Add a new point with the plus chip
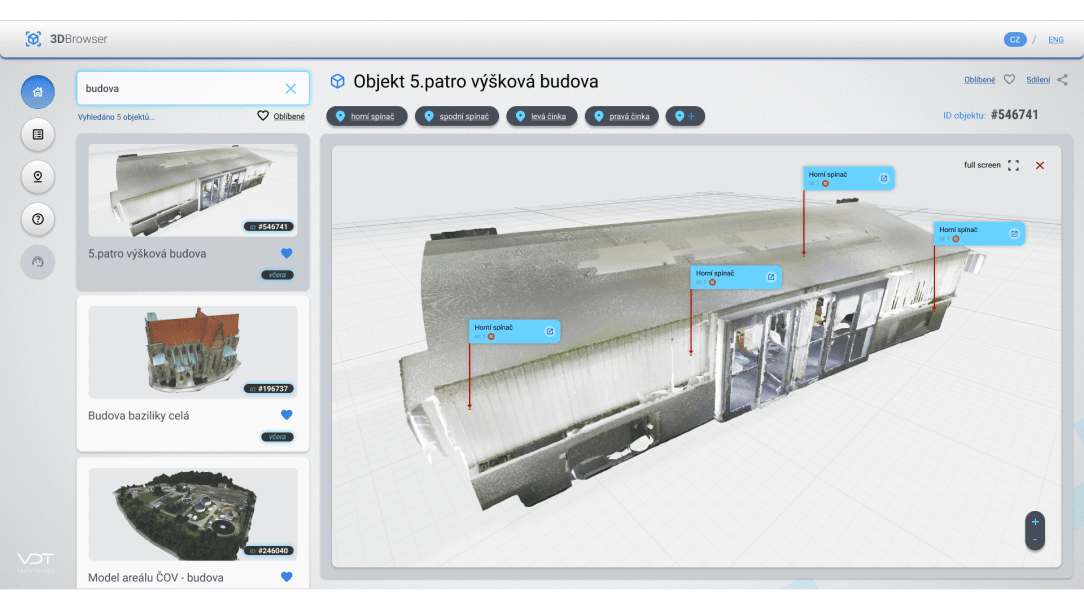The height and width of the screenshot is (610, 1084). pyautogui.click(x=685, y=116)
